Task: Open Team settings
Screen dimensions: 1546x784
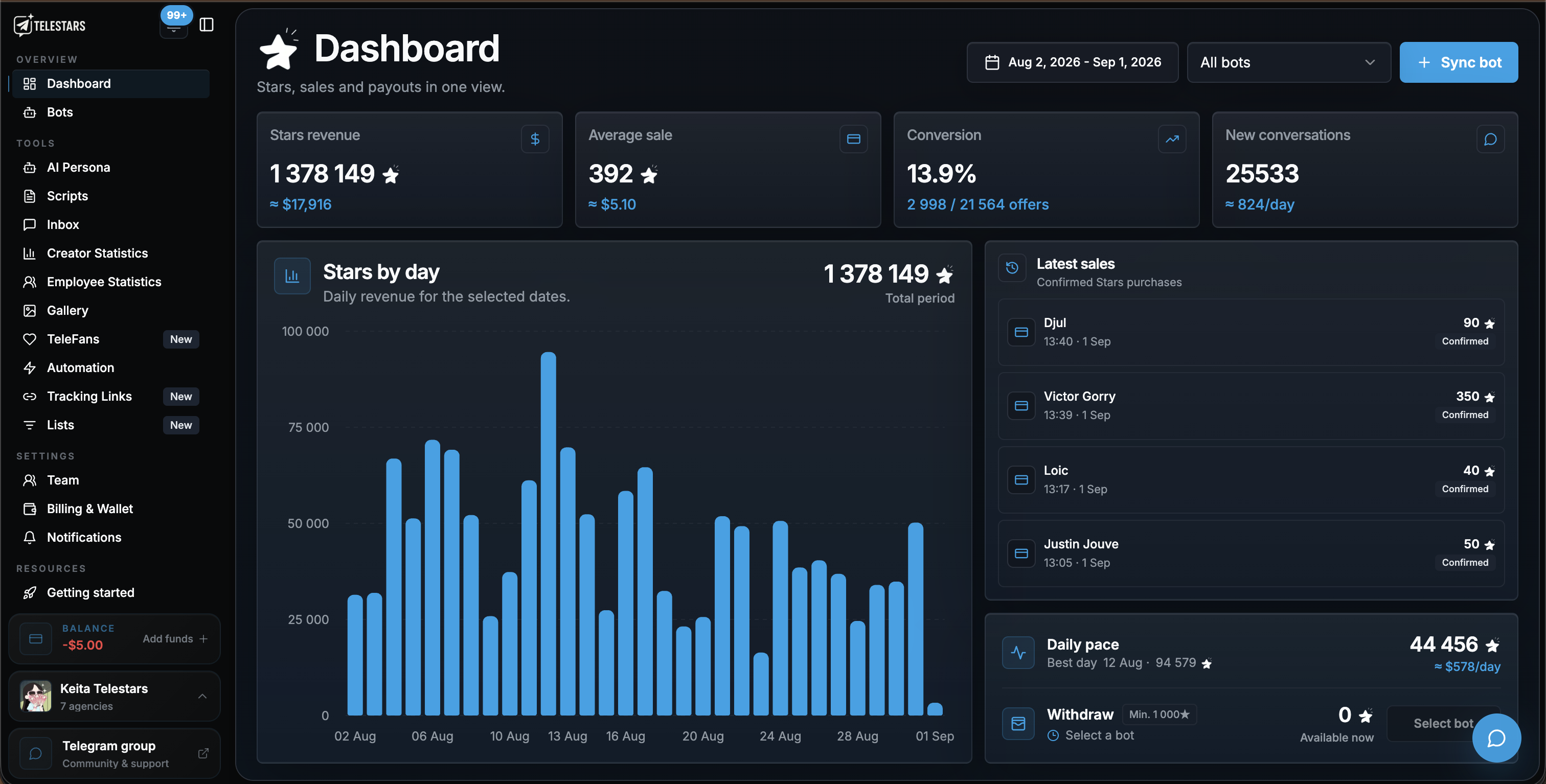Action: [110, 480]
